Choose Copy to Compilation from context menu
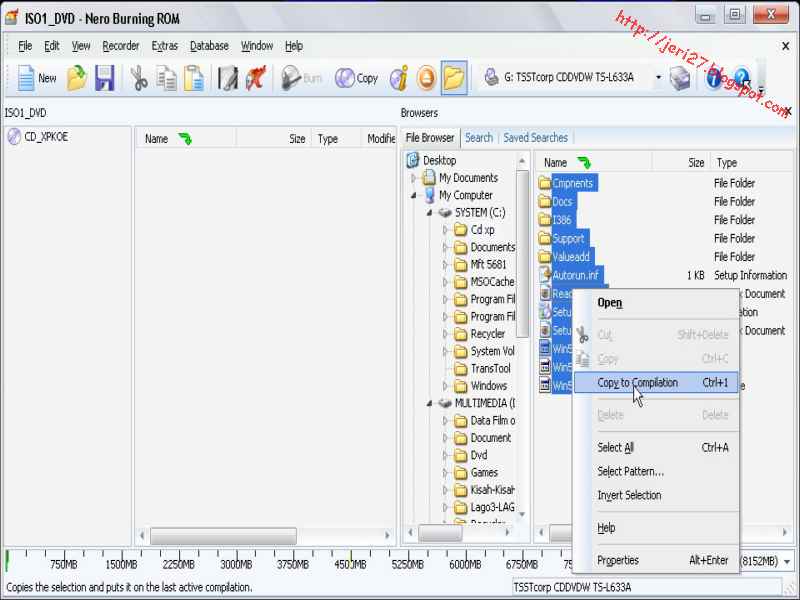Image resolution: width=800 pixels, height=600 pixels. point(656,383)
